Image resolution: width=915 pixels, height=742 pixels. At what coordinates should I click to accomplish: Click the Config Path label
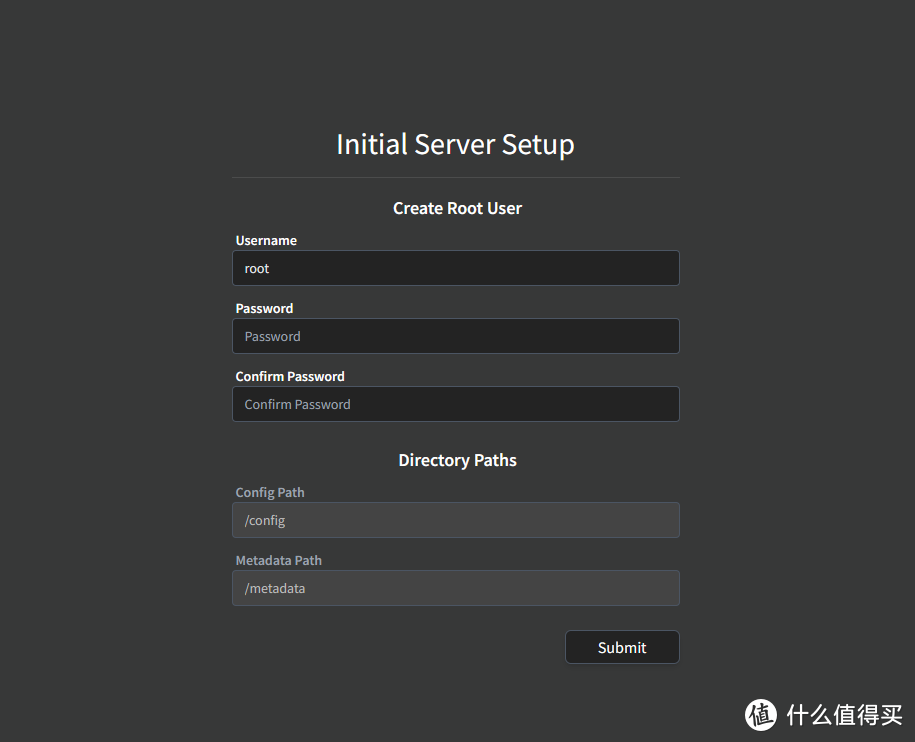(x=270, y=492)
